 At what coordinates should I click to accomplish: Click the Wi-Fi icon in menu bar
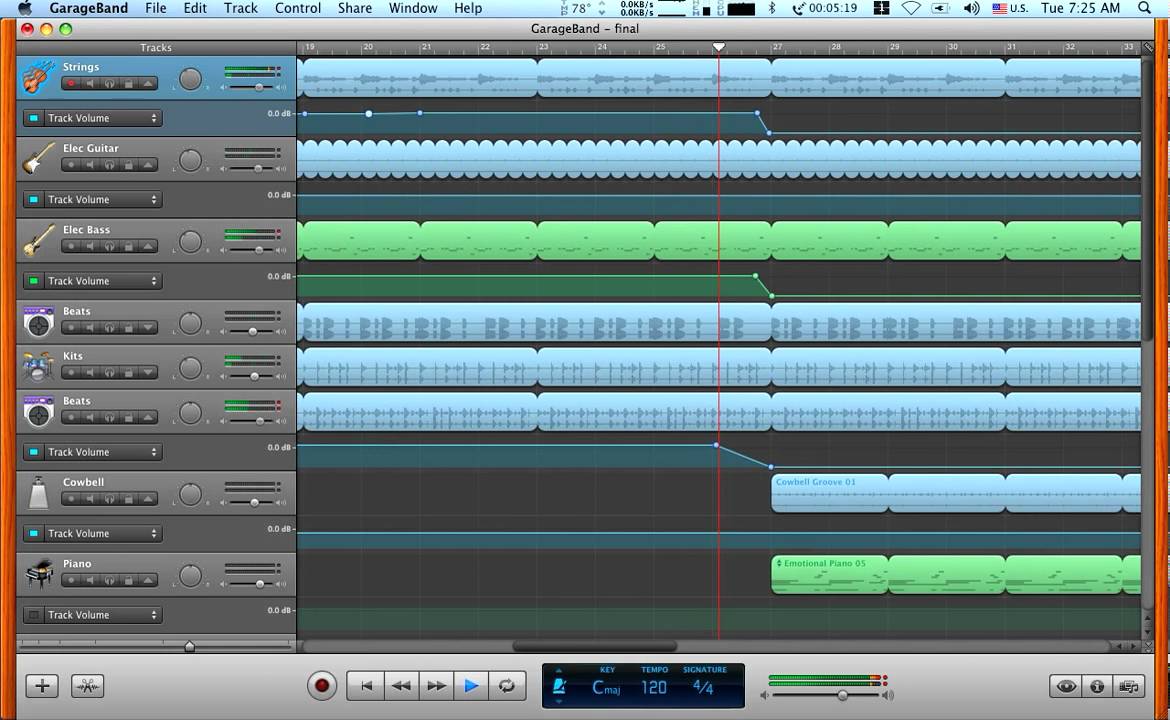[x=910, y=8]
